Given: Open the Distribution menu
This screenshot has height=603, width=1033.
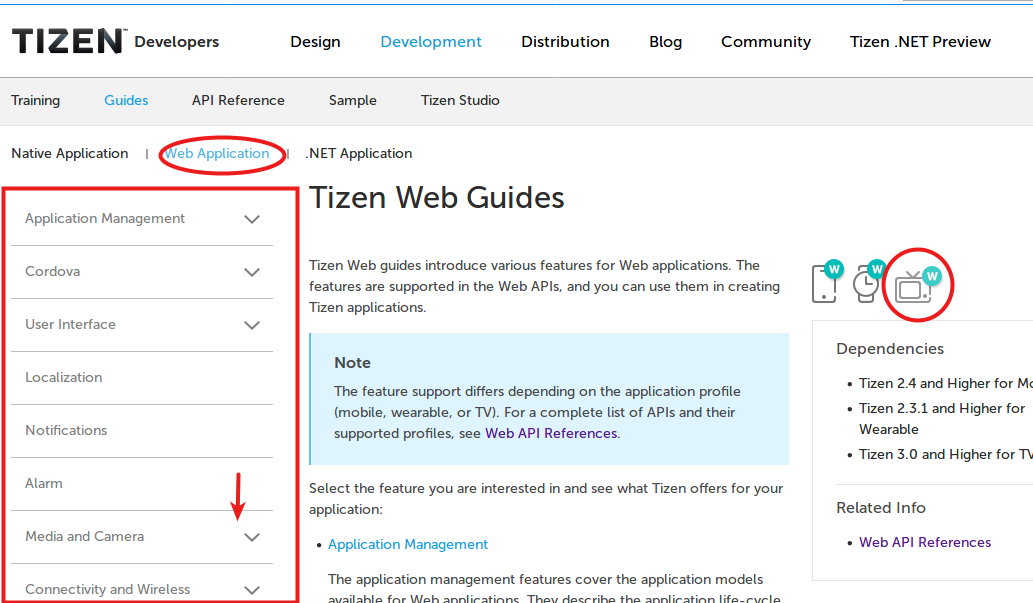Looking at the screenshot, I should click(x=565, y=42).
